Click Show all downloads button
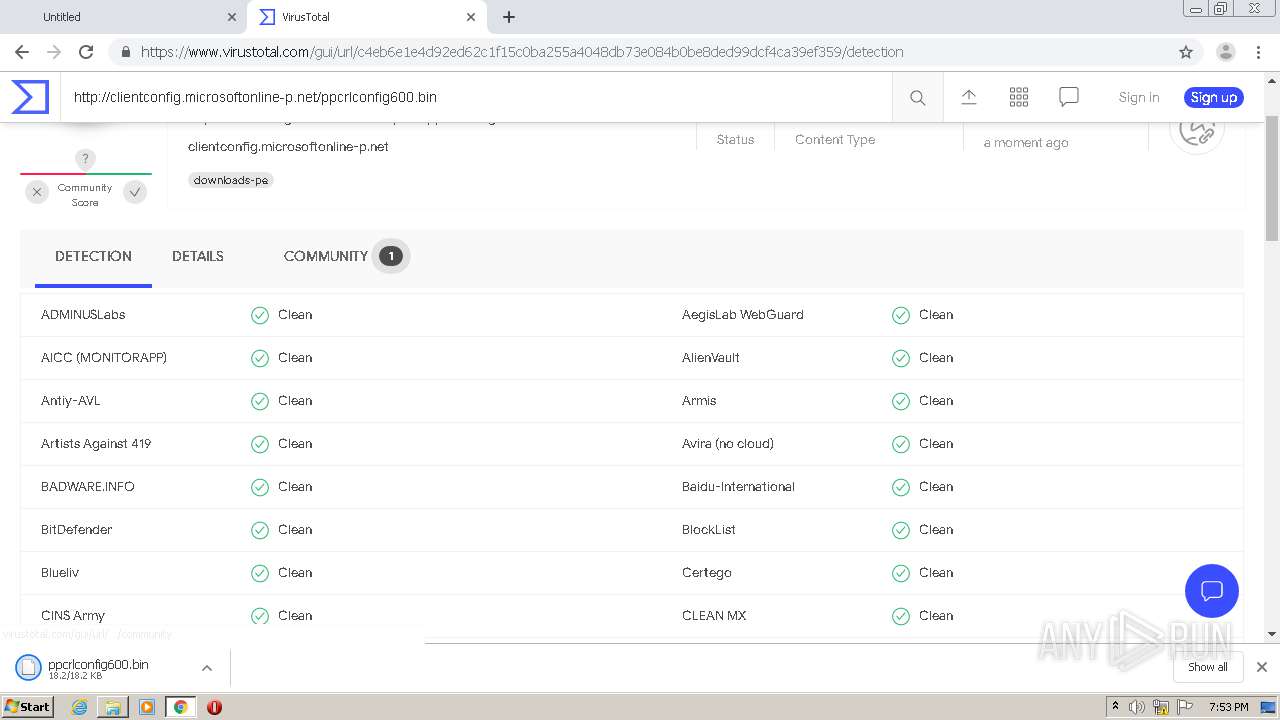Image resolution: width=1280 pixels, height=720 pixels. coord(1207,667)
